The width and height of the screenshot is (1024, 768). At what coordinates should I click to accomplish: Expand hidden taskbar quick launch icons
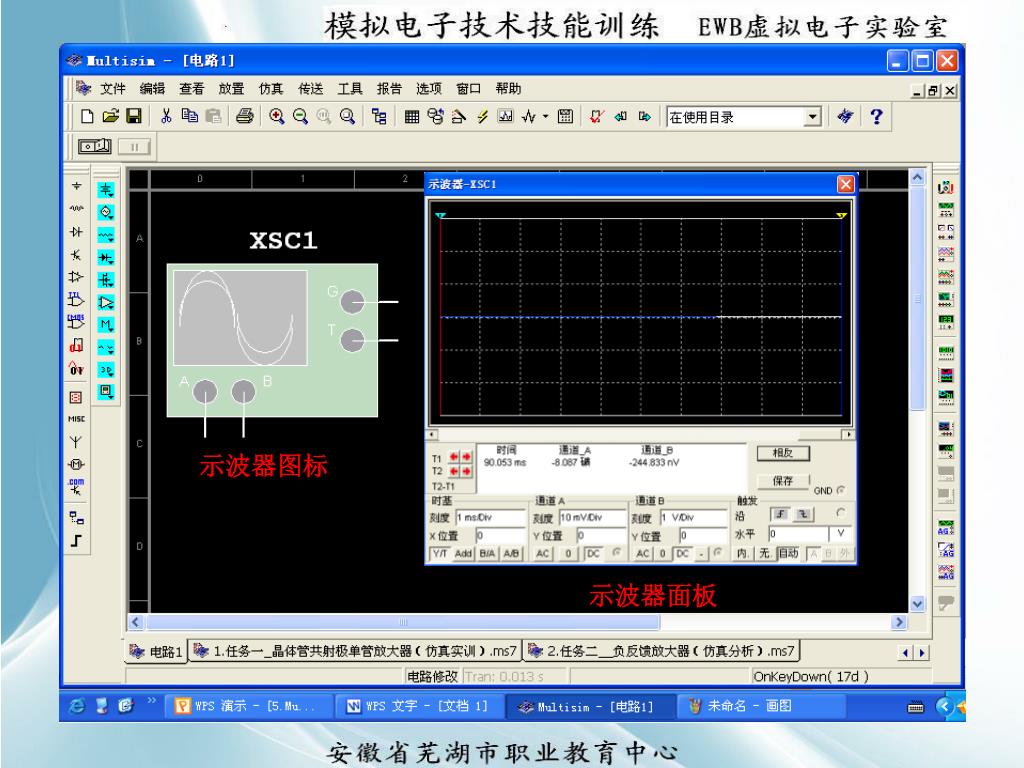coord(152,700)
